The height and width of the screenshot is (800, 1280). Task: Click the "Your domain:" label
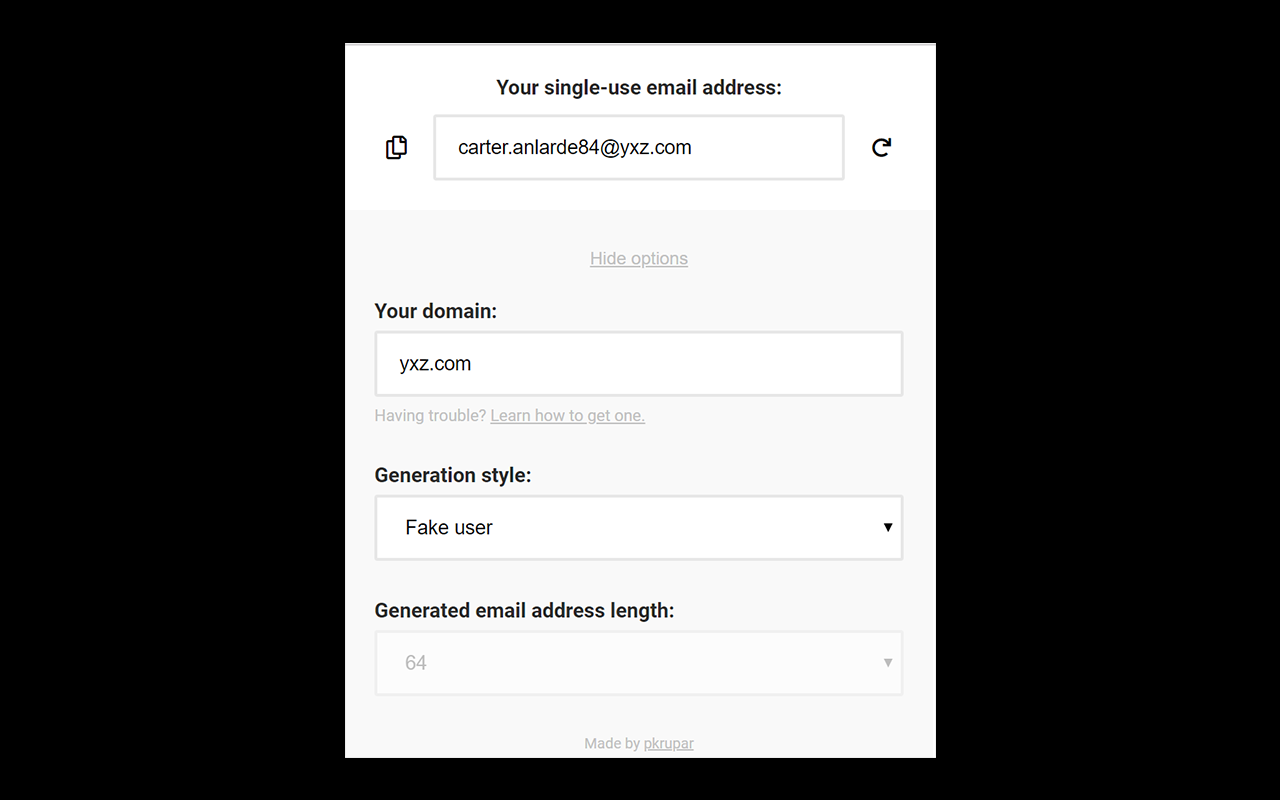tap(435, 311)
